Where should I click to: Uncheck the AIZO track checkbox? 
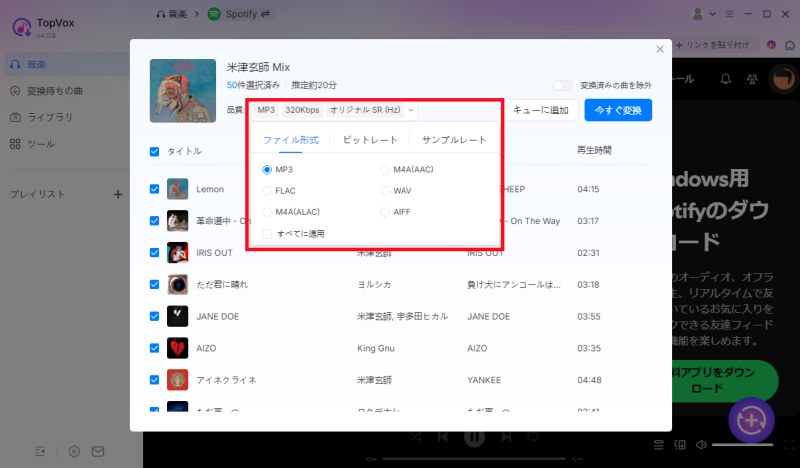point(155,348)
